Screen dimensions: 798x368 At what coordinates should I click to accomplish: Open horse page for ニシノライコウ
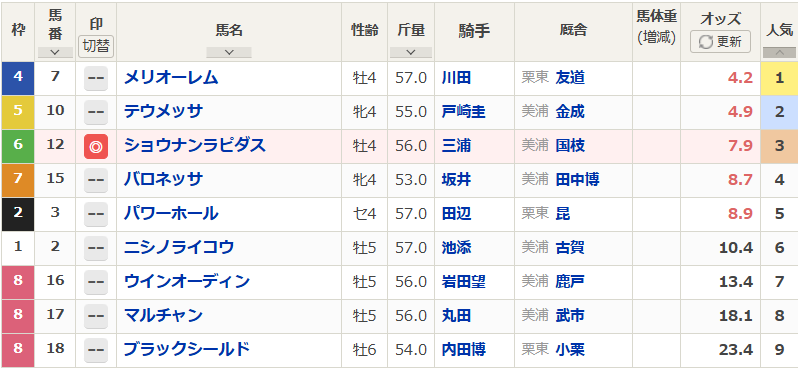pos(179,247)
